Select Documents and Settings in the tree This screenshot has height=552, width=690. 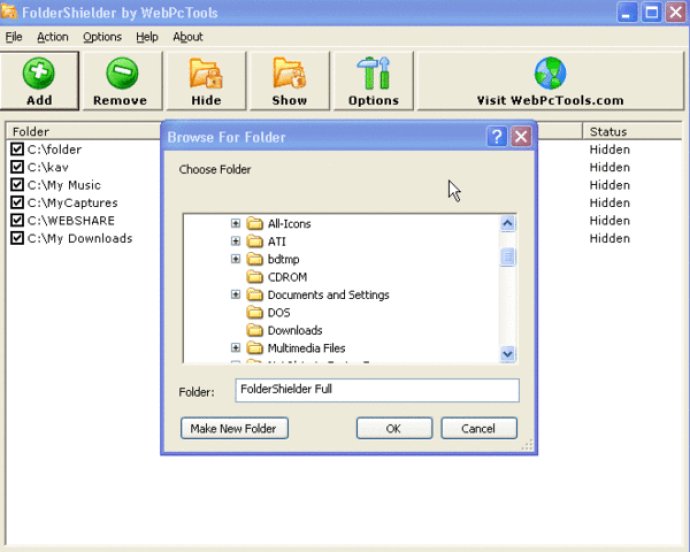tap(328, 294)
